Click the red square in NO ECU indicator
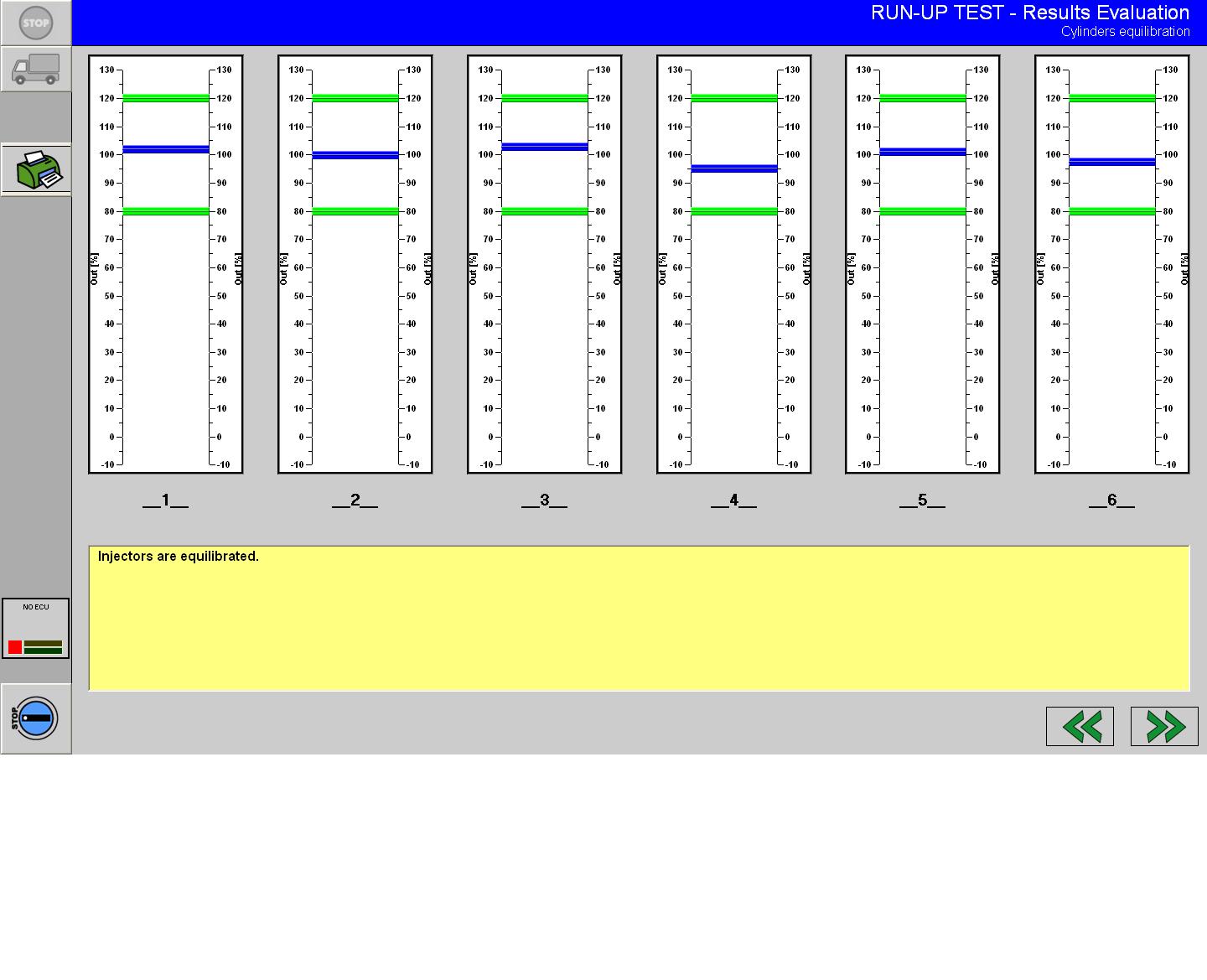The width and height of the screenshot is (1207, 980). click(x=15, y=647)
